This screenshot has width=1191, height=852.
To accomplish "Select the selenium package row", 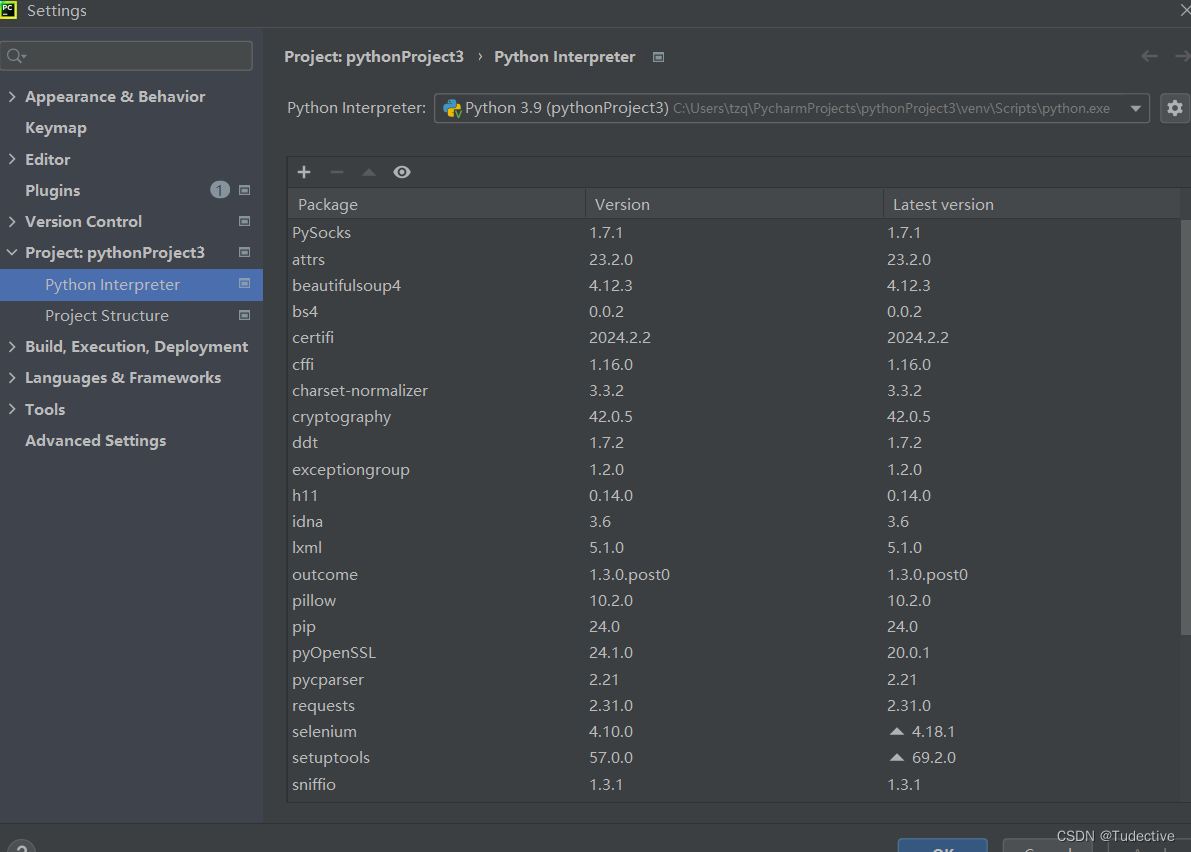I will pyautogui.click(x=734, y=731).
